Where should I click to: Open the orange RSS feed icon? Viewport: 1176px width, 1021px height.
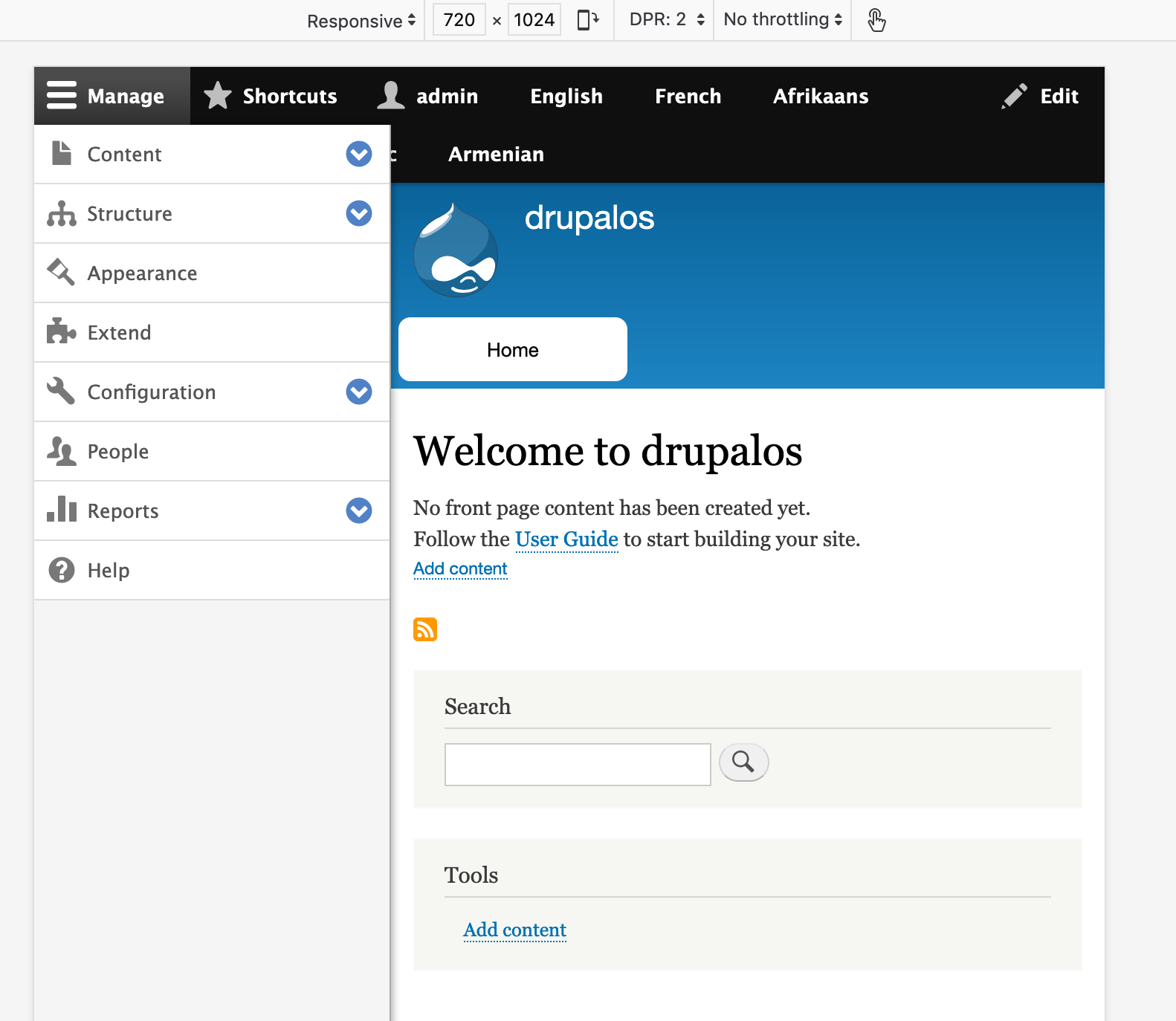425,629
